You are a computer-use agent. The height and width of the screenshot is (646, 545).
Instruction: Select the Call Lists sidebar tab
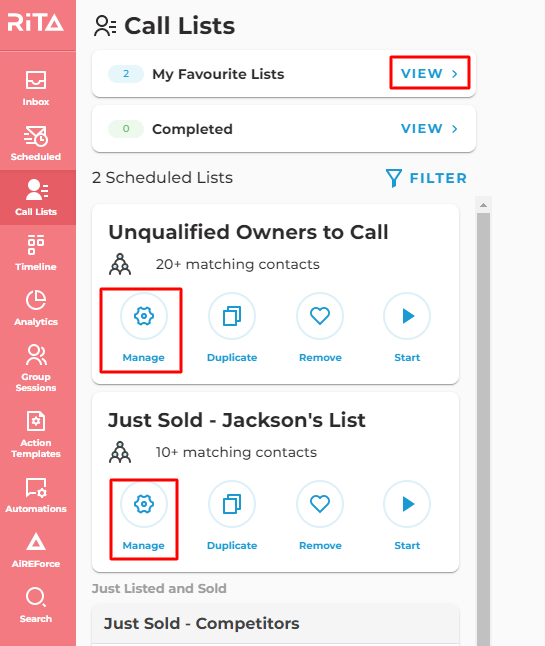[36, 198]
